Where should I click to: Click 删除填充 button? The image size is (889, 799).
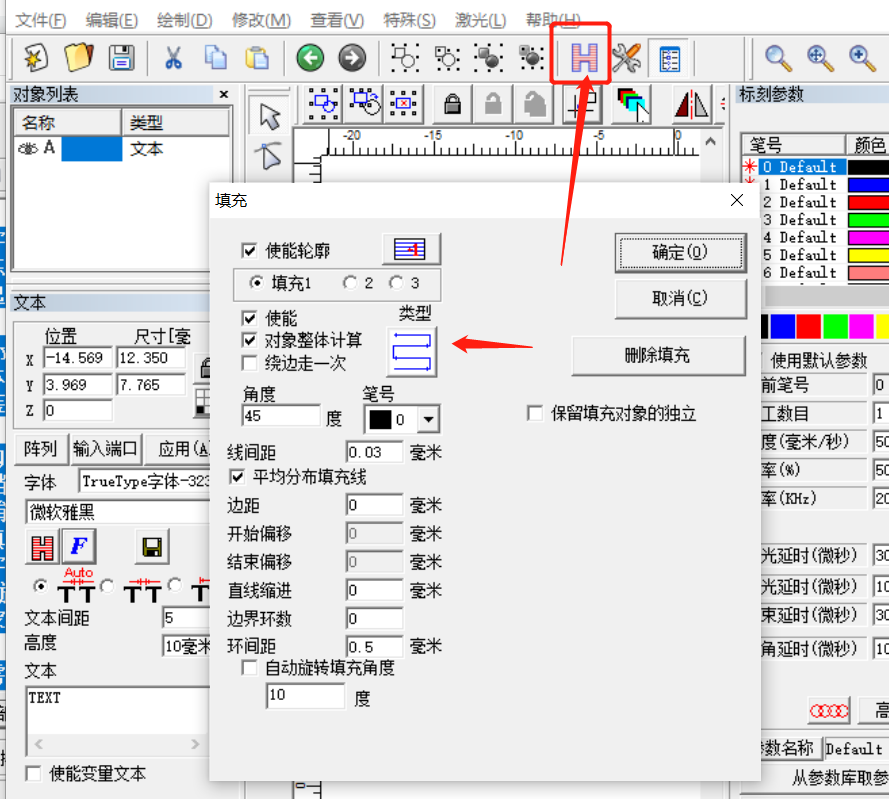pyautogui.click(x=658, y=356)
